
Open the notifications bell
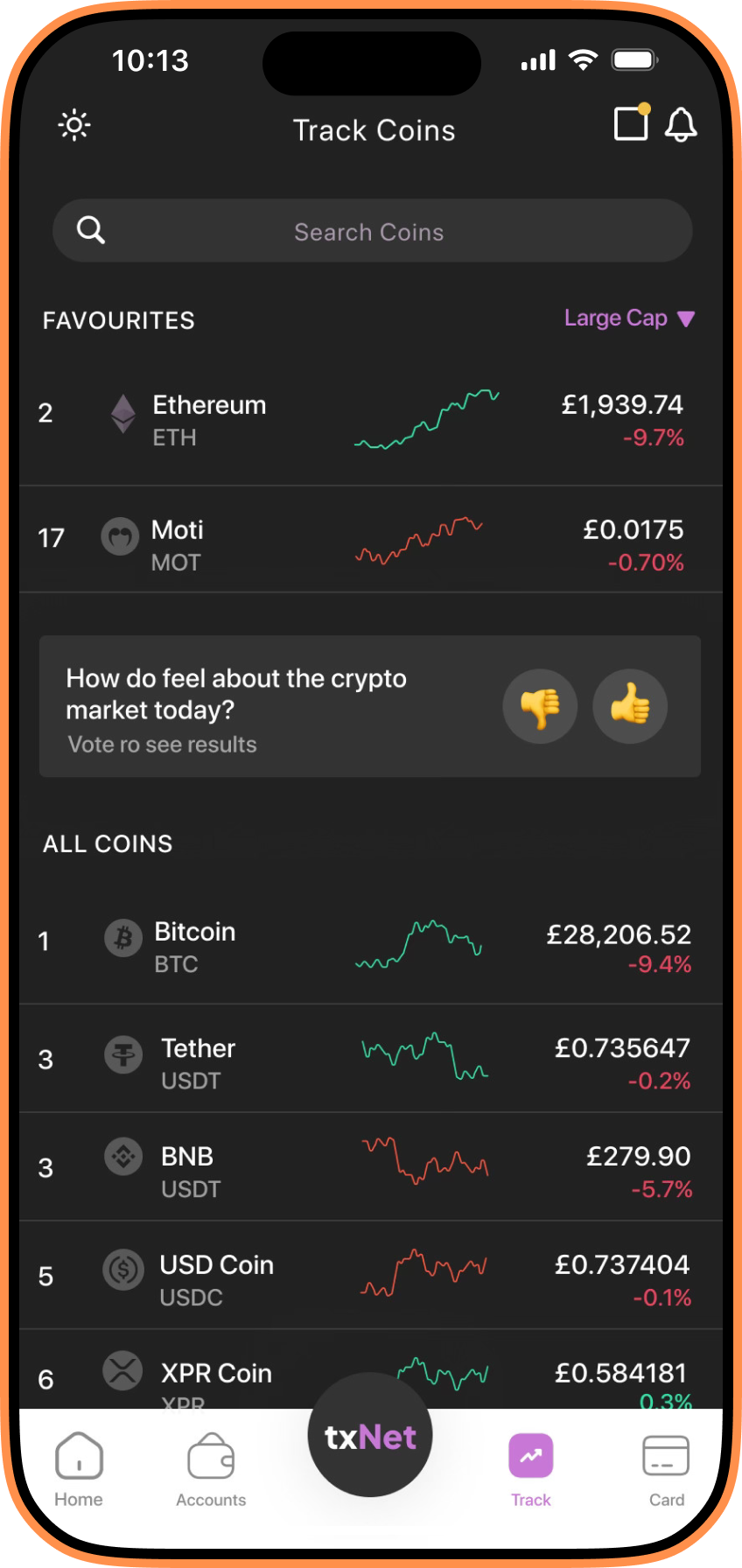point(681,125)
